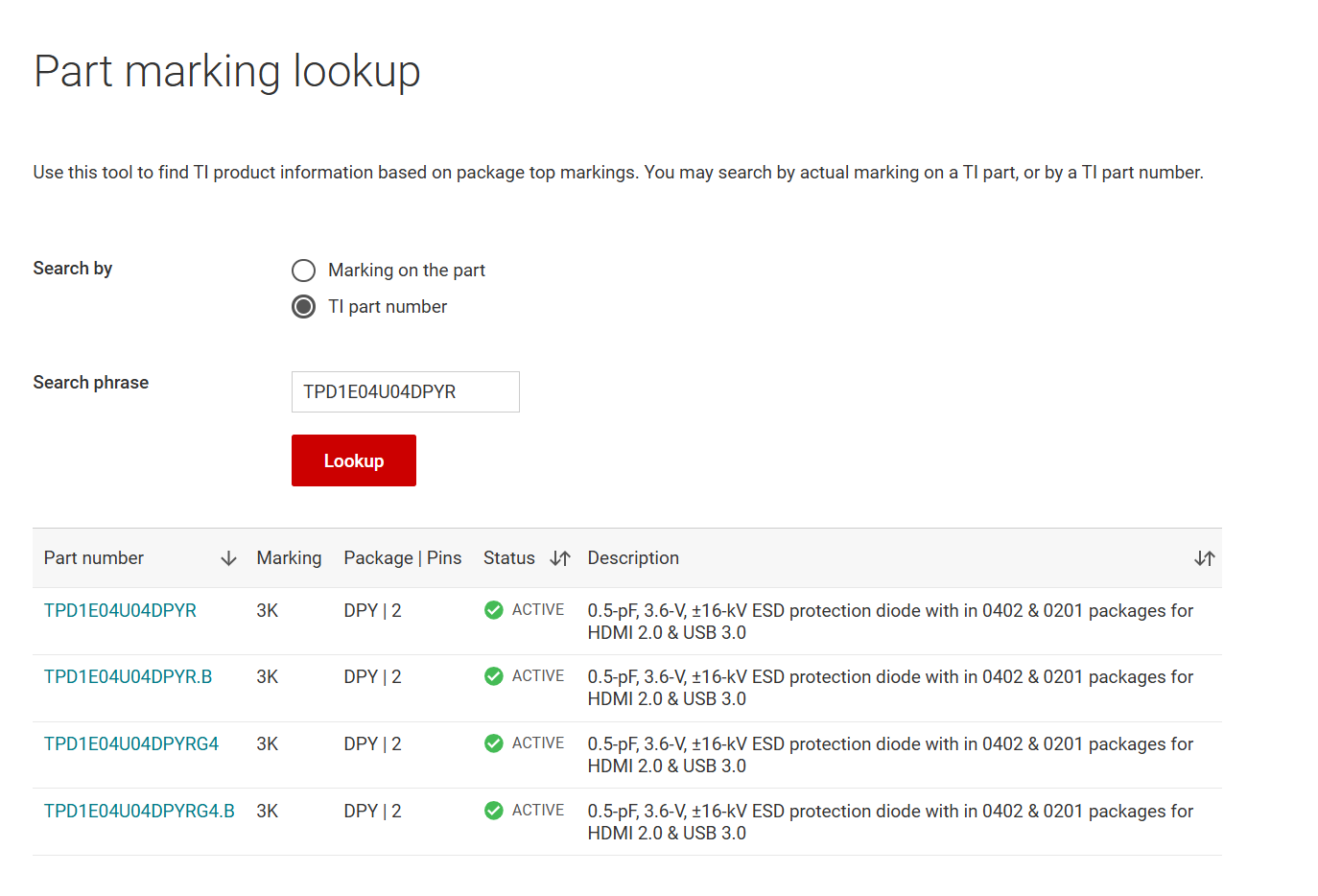Screen dimensions: 1318x896
Task: Sort table by Description arrows
Action: coord(1205,558)
